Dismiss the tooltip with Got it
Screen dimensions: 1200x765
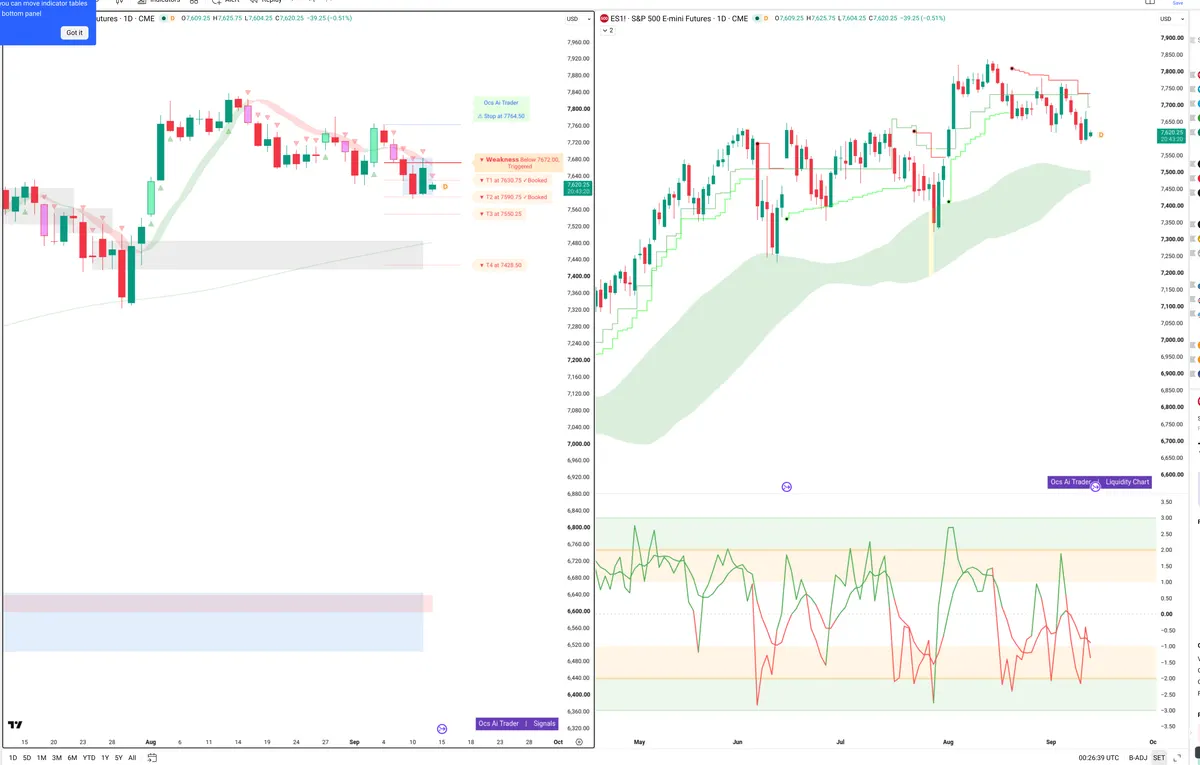(75, 33)
